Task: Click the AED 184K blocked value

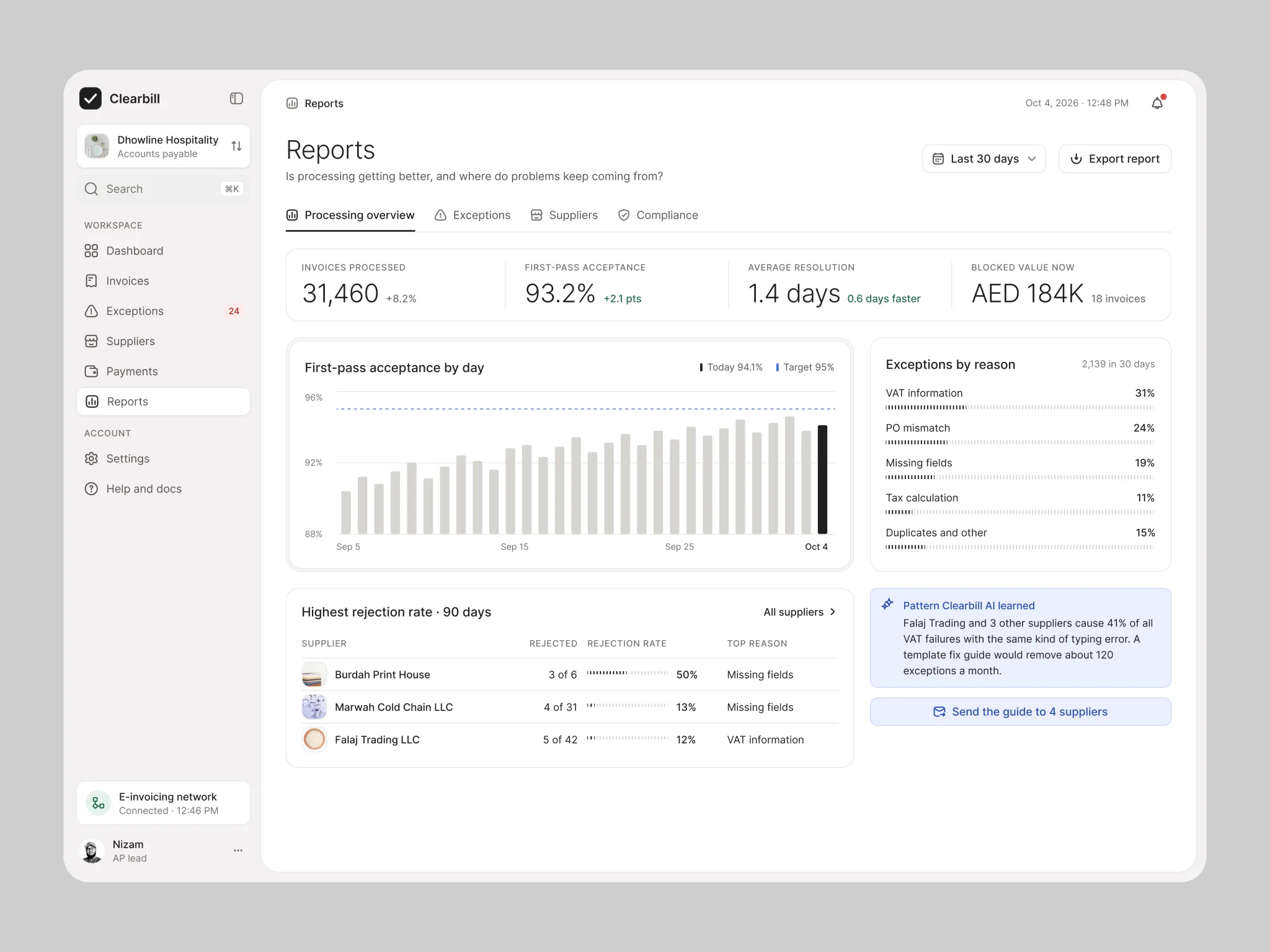Action: 1028,294
